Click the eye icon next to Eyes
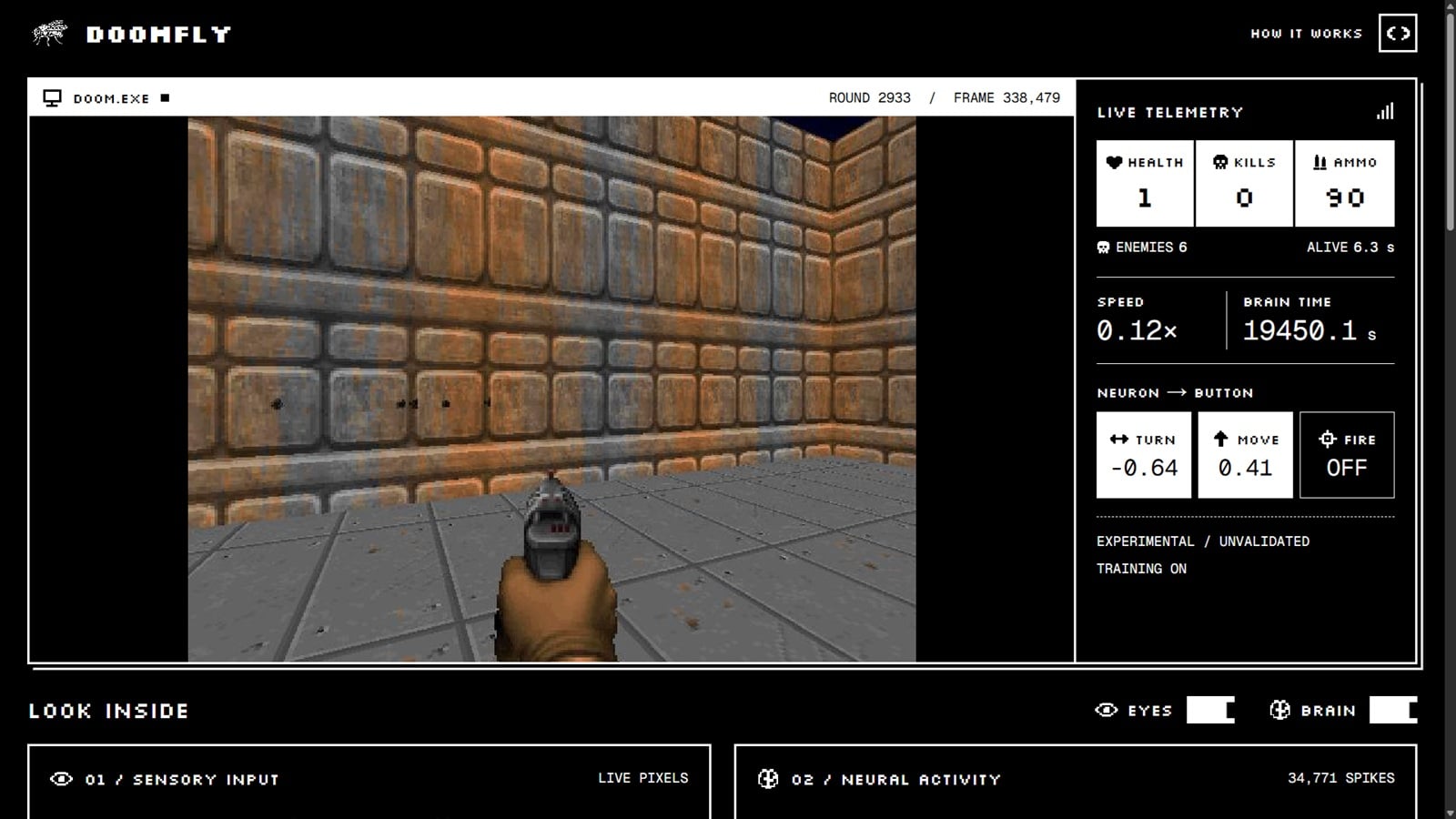1456x819 pixels. point(1107,710)
